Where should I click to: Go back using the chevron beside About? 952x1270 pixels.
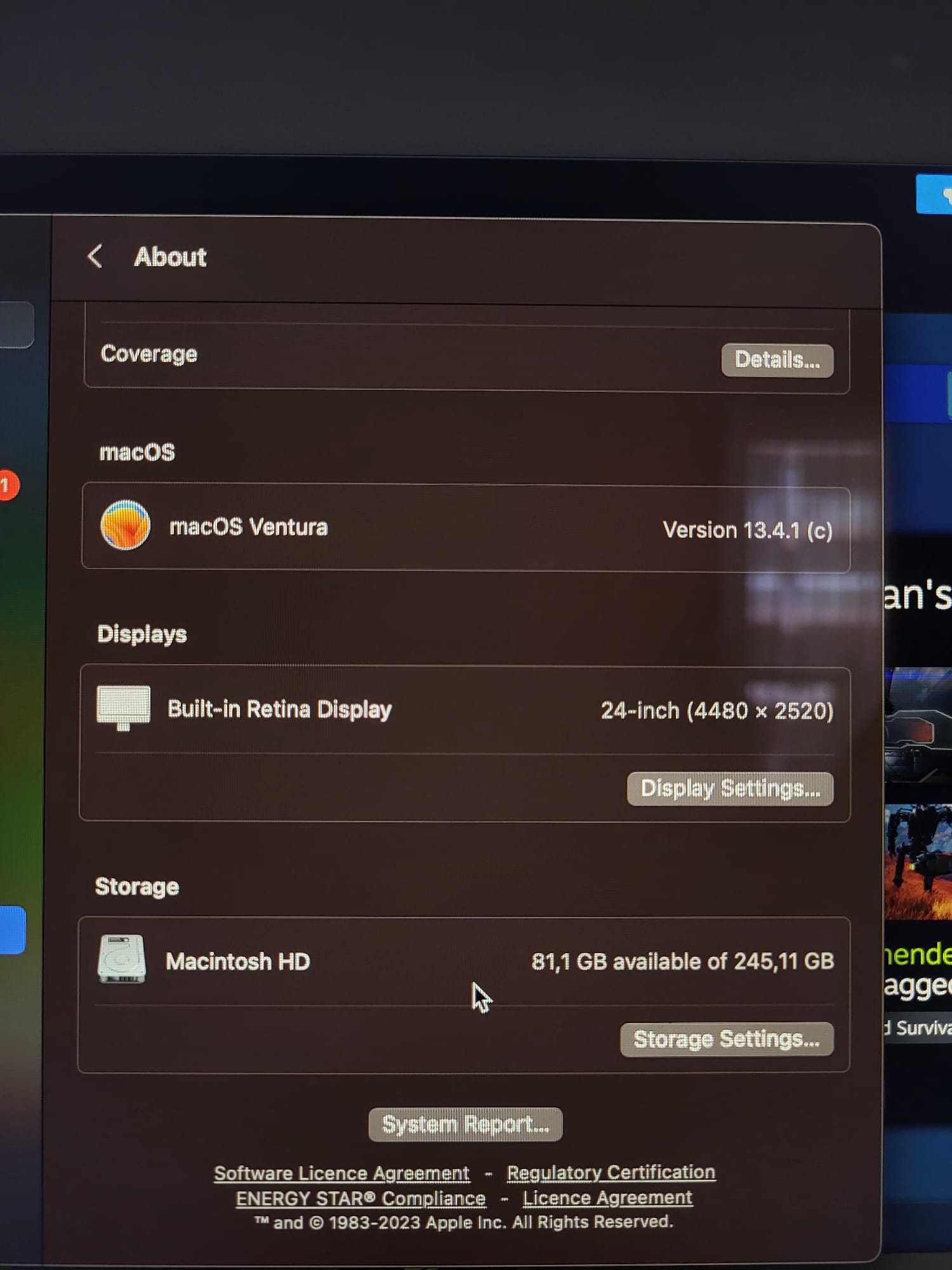[x=95, y=257]
